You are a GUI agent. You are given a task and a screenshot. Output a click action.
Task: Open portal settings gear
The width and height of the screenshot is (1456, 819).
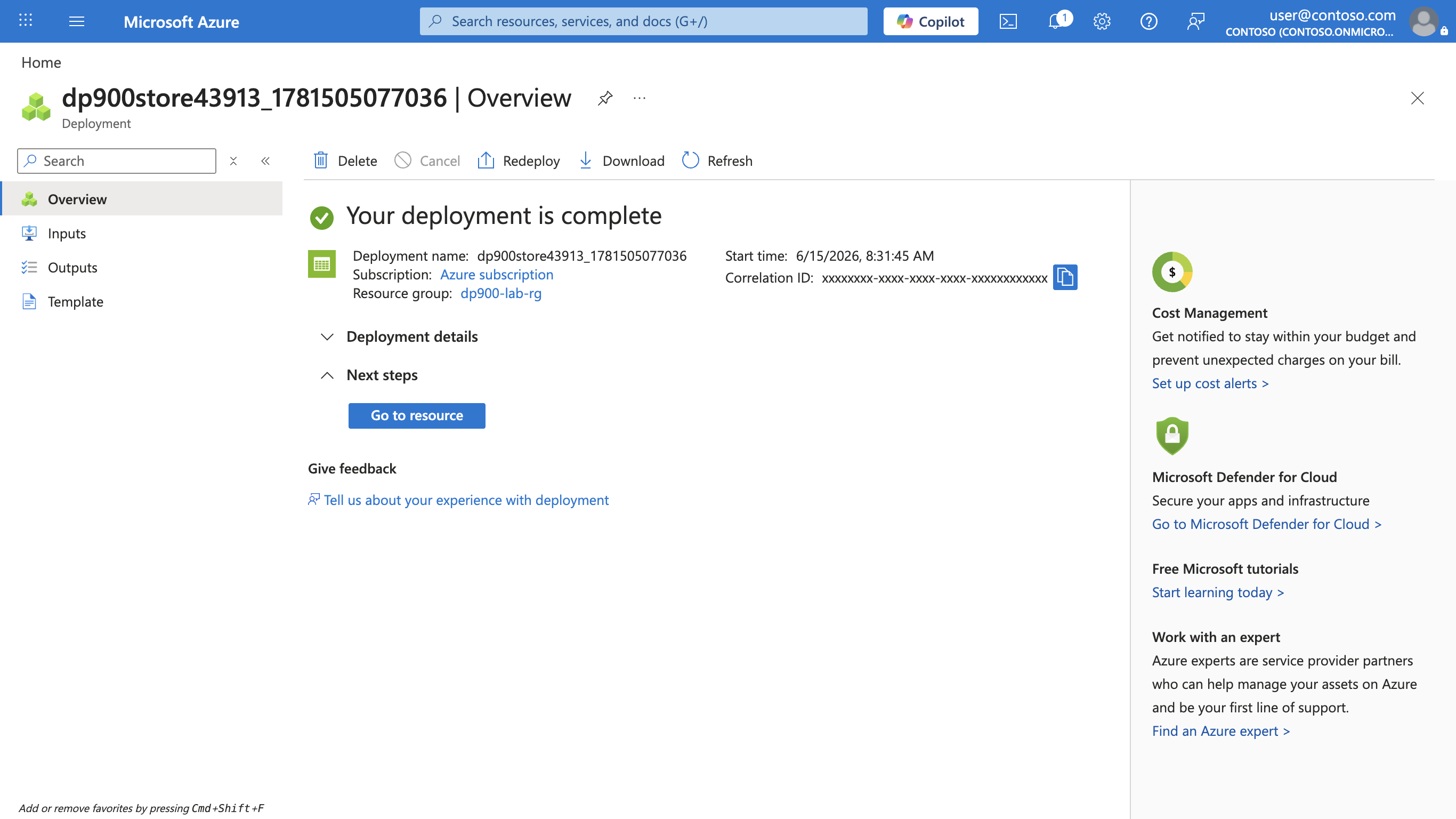[x=1102, y=21]
